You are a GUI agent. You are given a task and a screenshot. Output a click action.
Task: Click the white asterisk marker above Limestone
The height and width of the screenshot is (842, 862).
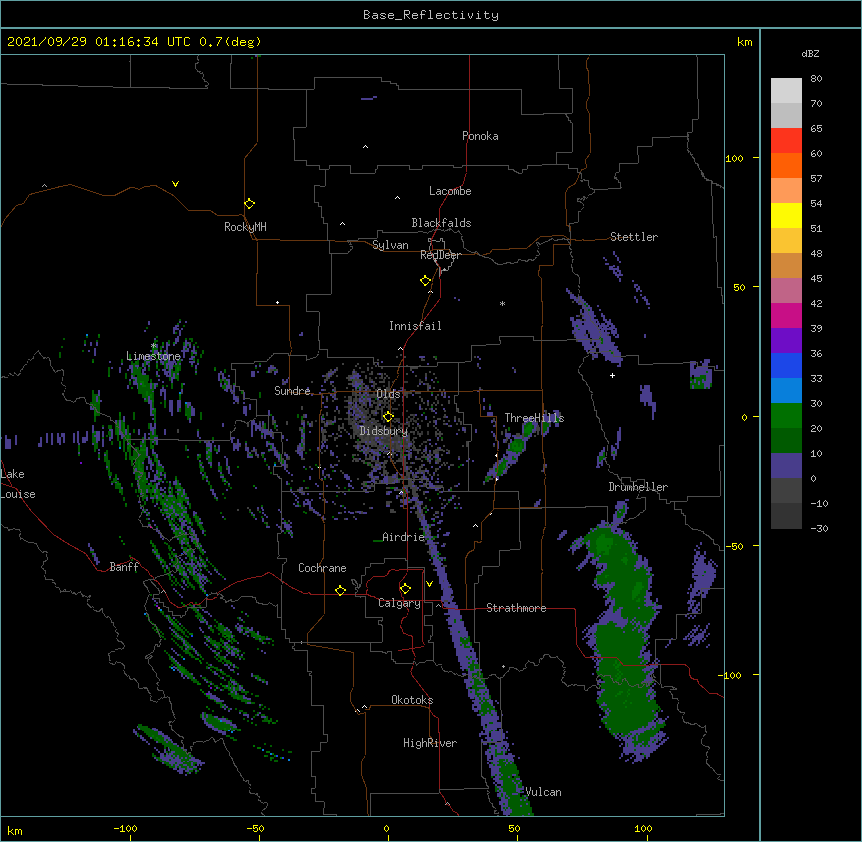click(x=153, y=346)
